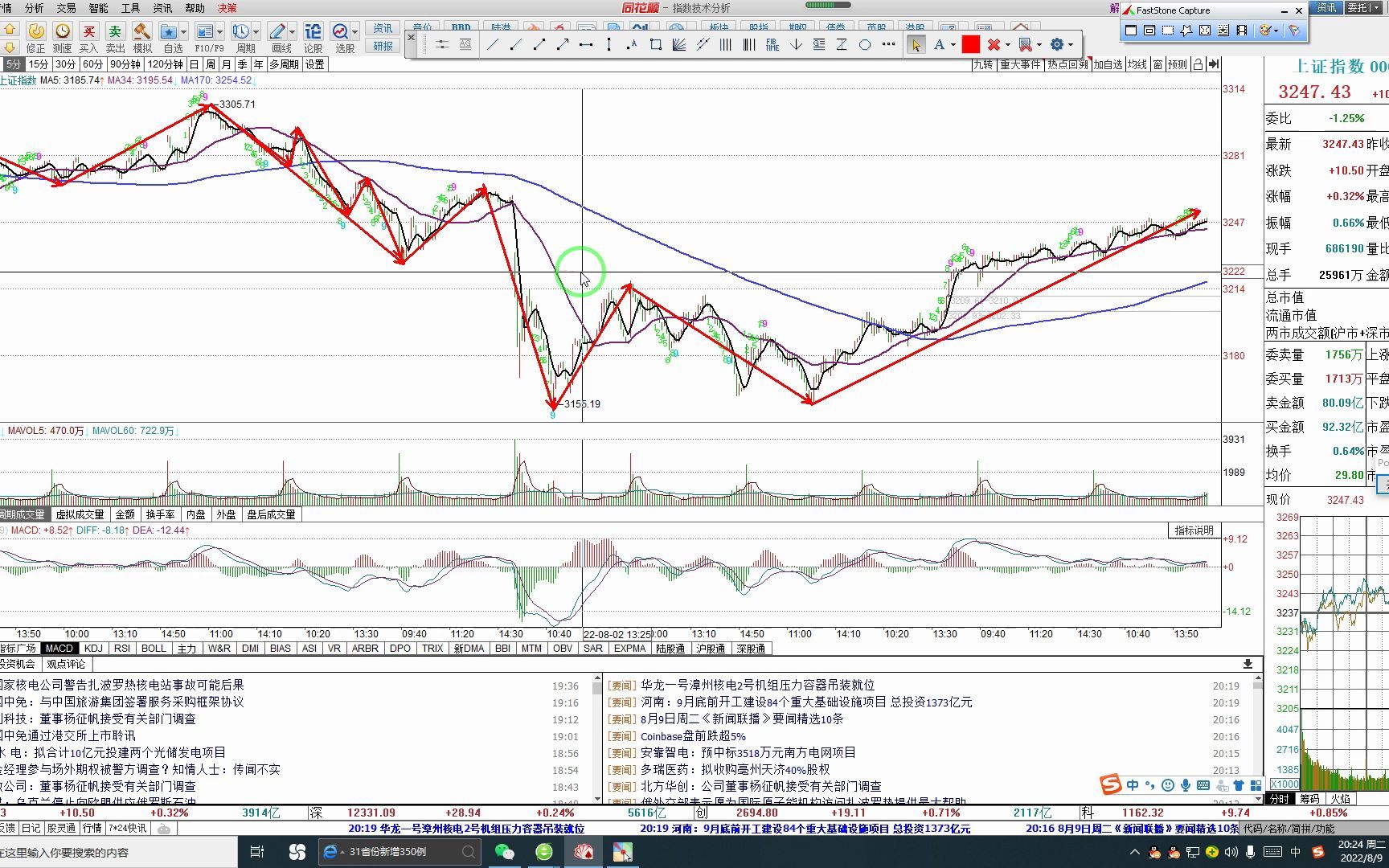Select the KDJ indicator tab
This screenshot has width=1389, height=868.
(93, 649)
